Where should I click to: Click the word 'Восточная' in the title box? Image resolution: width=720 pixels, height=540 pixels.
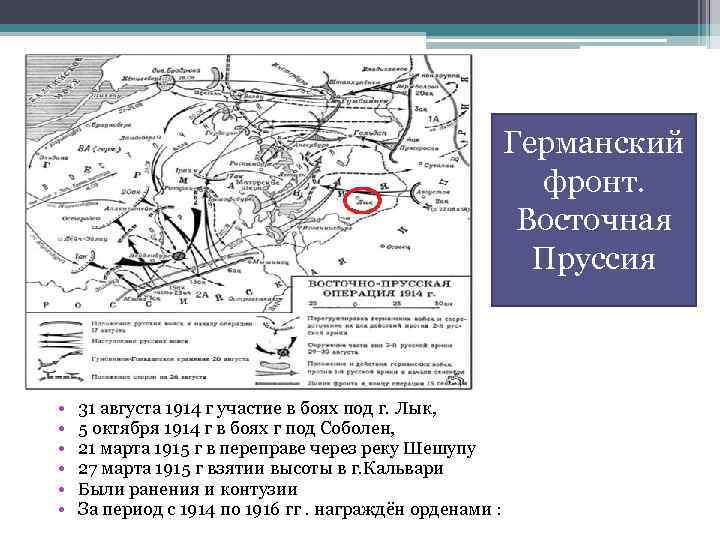593,219
